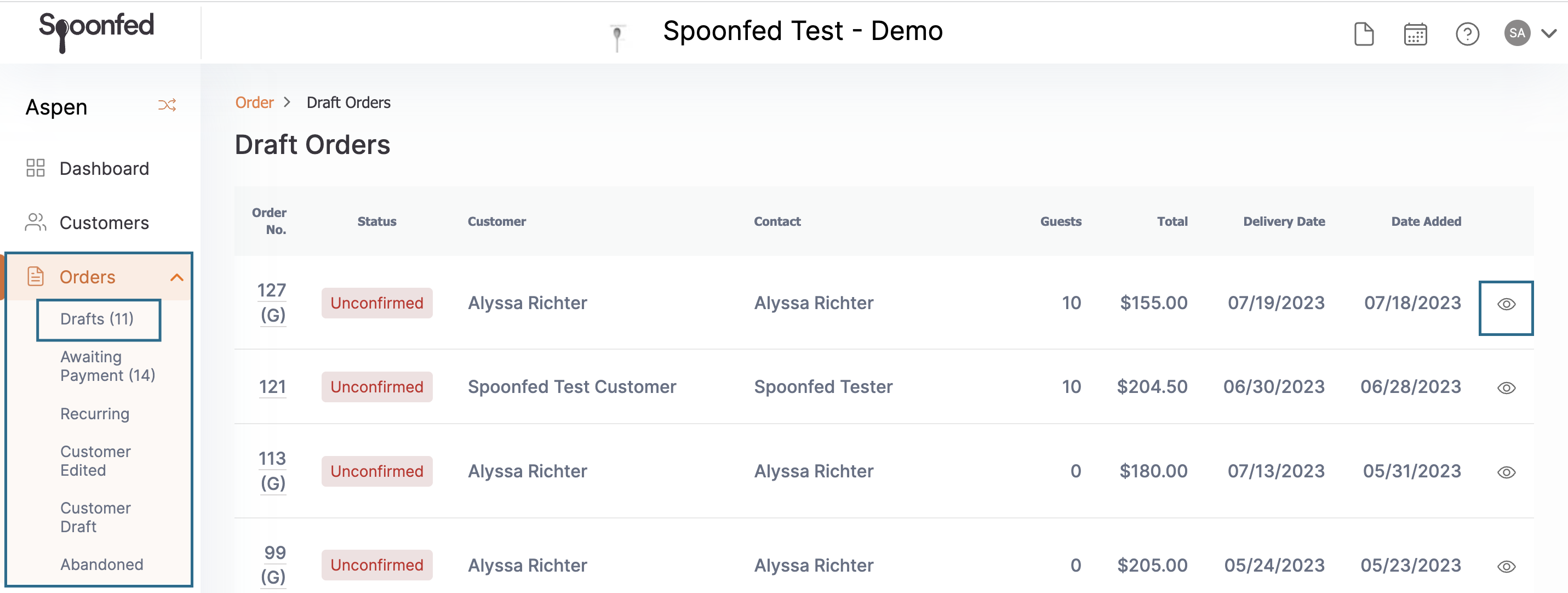View order 99 via eye icon
Viewport: 1568px width, 593px height.
point(1506,566)
